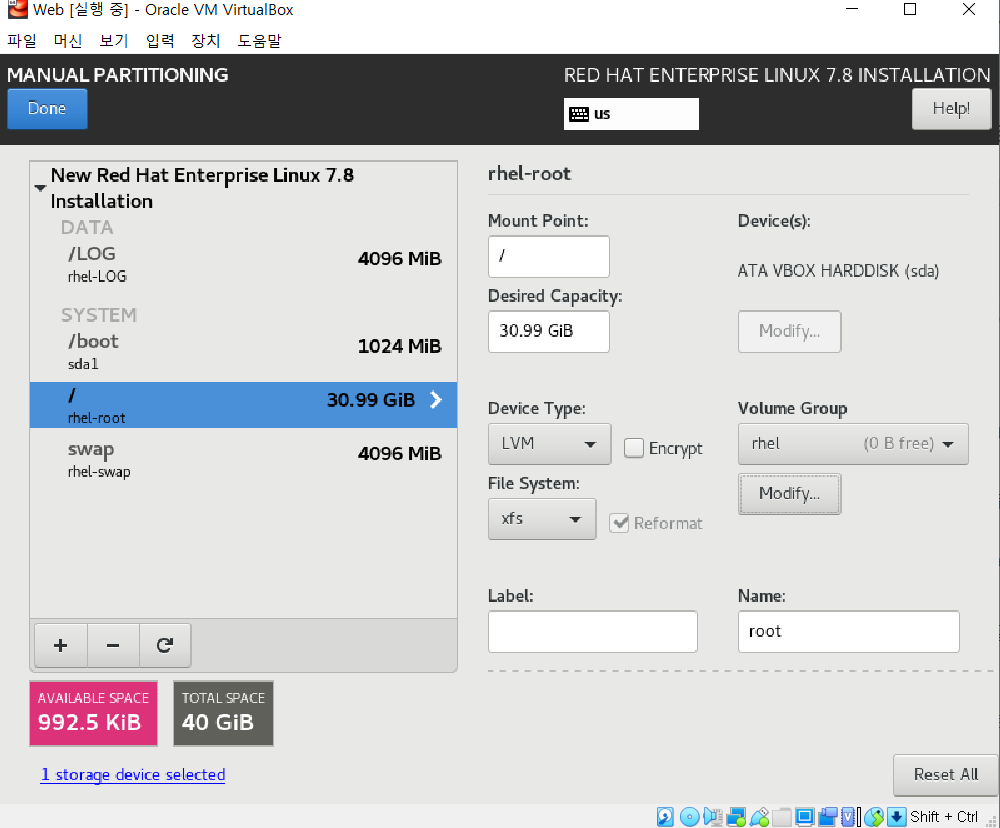Image resolution: width=1000 pixels, height=828 pixels.
Task: Click the us keyboard layout indicator
Action: coord(631,114)
